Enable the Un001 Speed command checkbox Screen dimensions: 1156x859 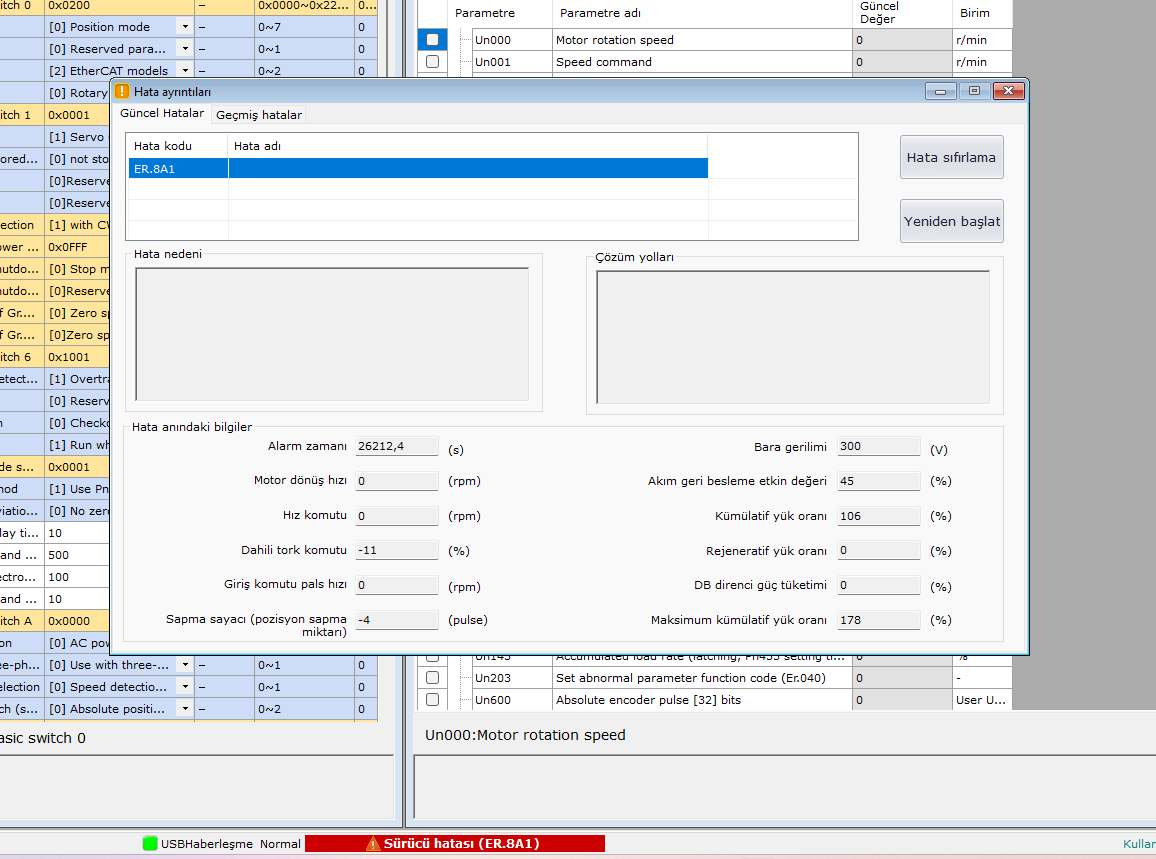point(432,62)
